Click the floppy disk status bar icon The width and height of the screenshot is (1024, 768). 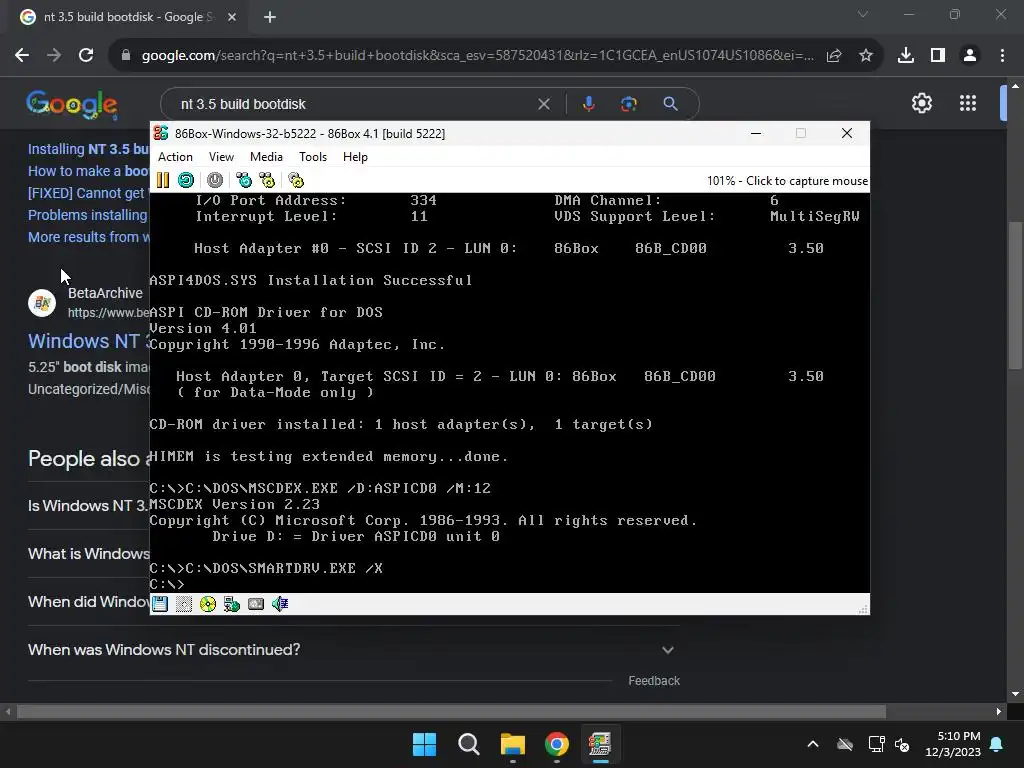[160, 604]
